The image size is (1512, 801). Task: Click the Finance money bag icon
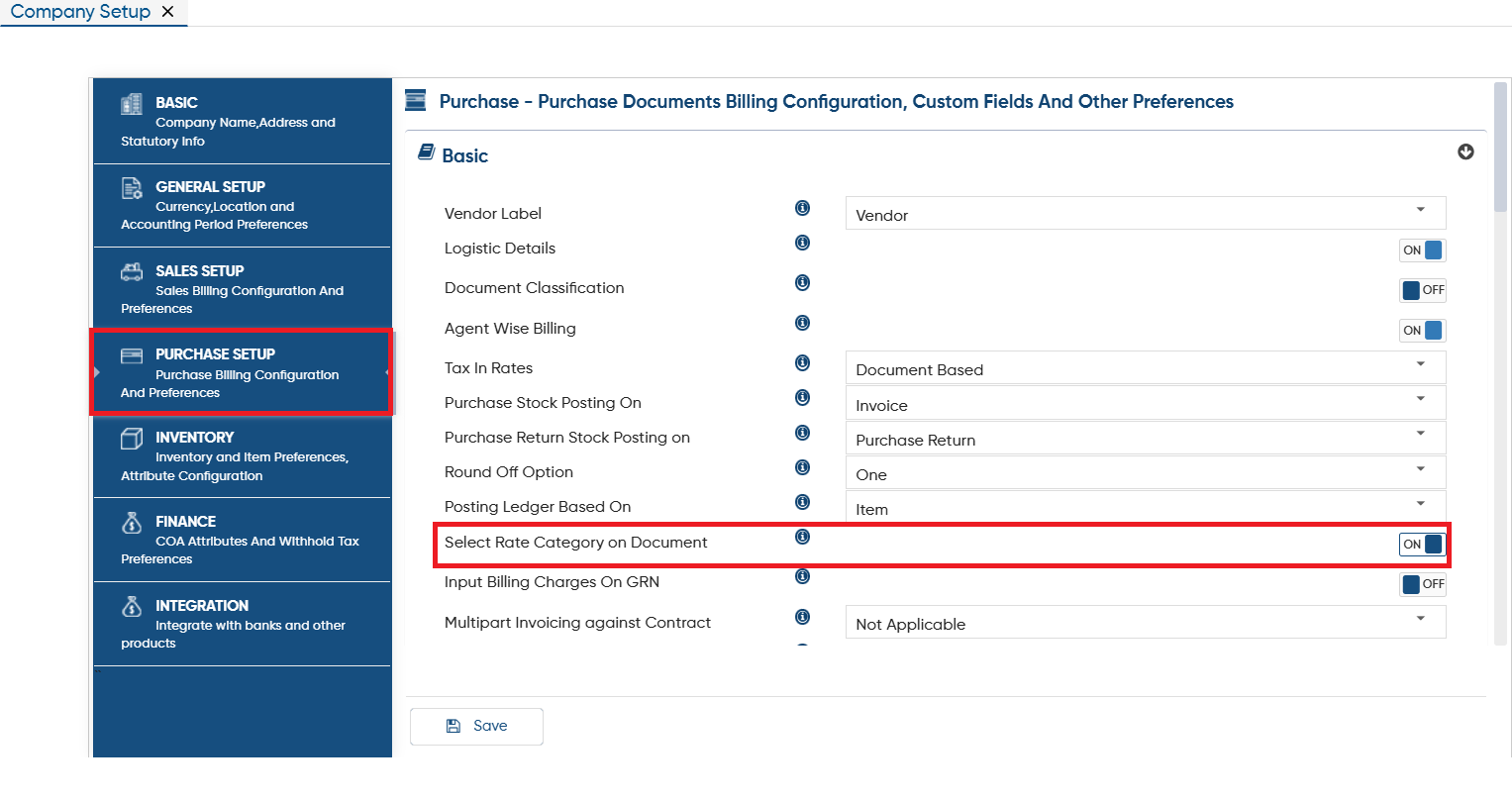tap(132, 522)
